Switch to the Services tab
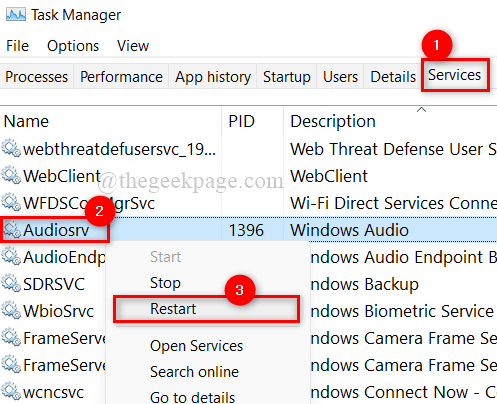Screen dimensions: 497x404 (x=455, y=75)
